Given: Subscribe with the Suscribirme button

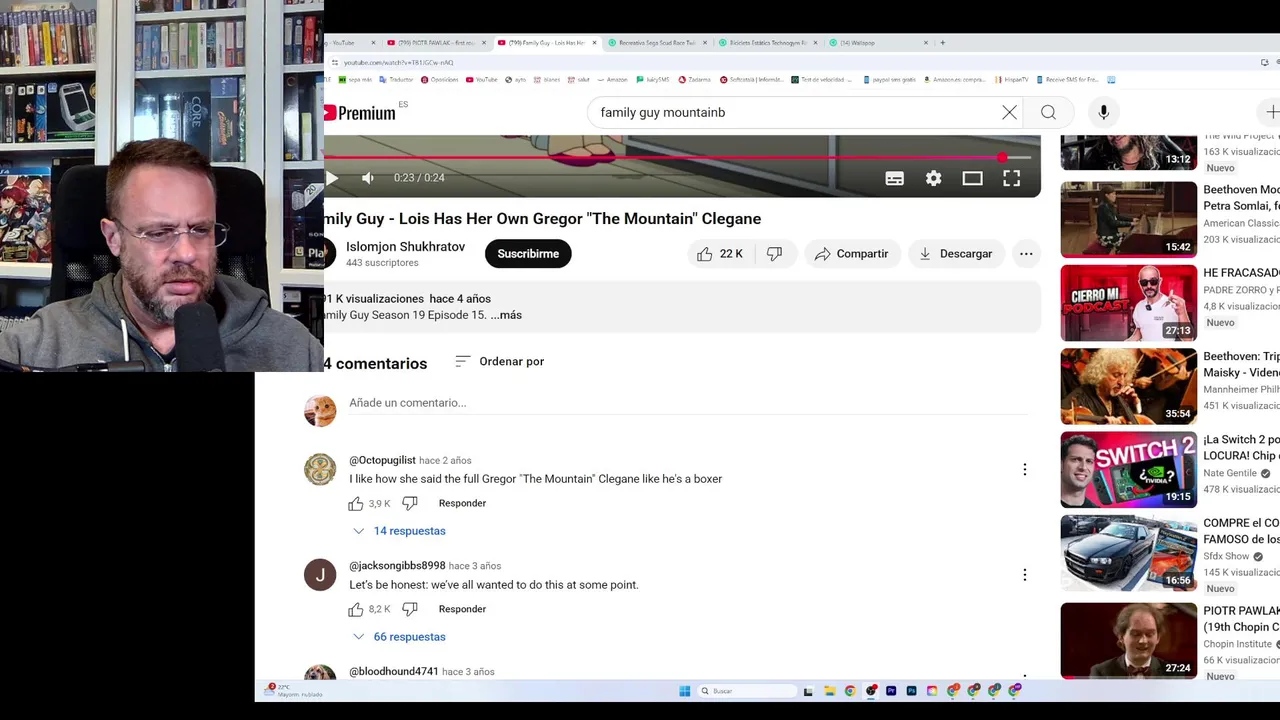Looking at the screenshot, I should point(528,254).
